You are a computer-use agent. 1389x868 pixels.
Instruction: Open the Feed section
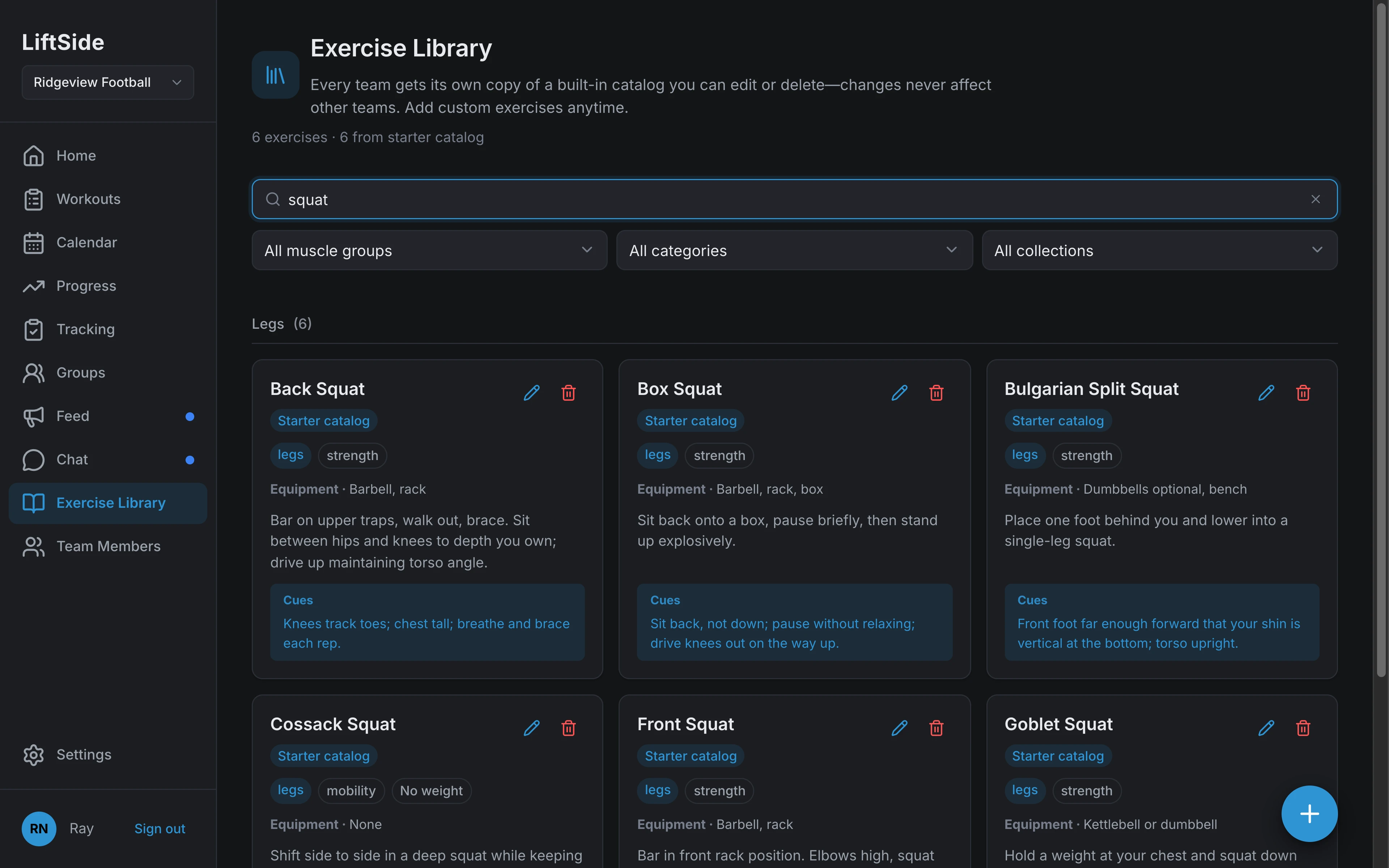click(108, 416)
